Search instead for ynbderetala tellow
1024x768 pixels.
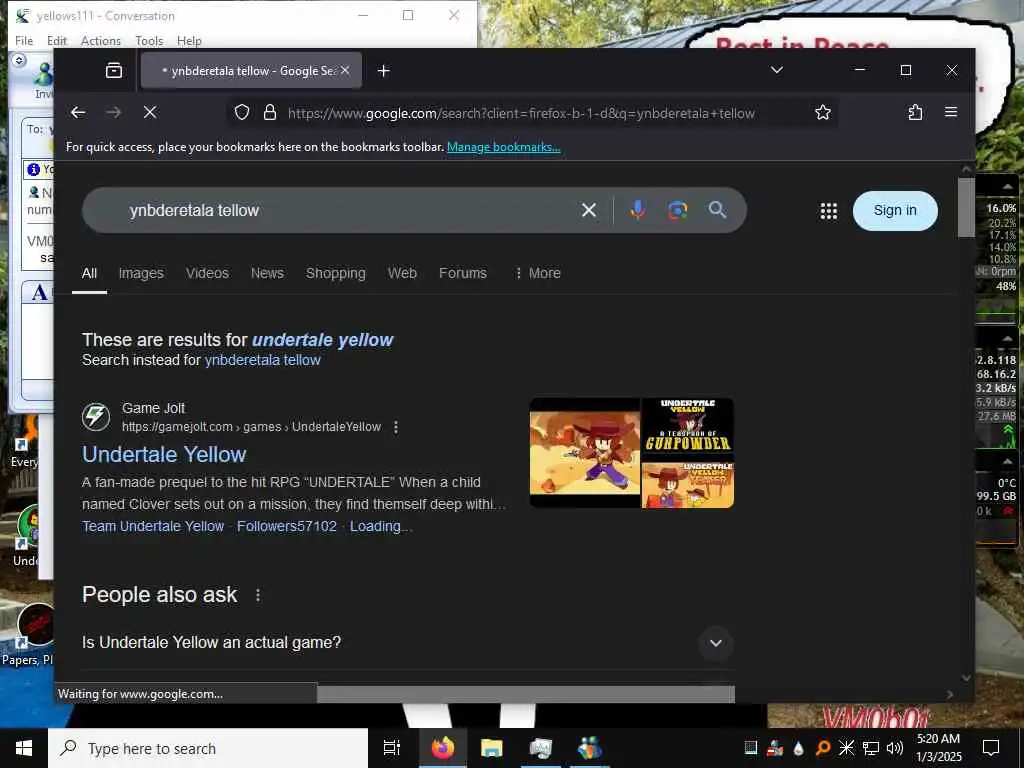click(x=263, y=360)
